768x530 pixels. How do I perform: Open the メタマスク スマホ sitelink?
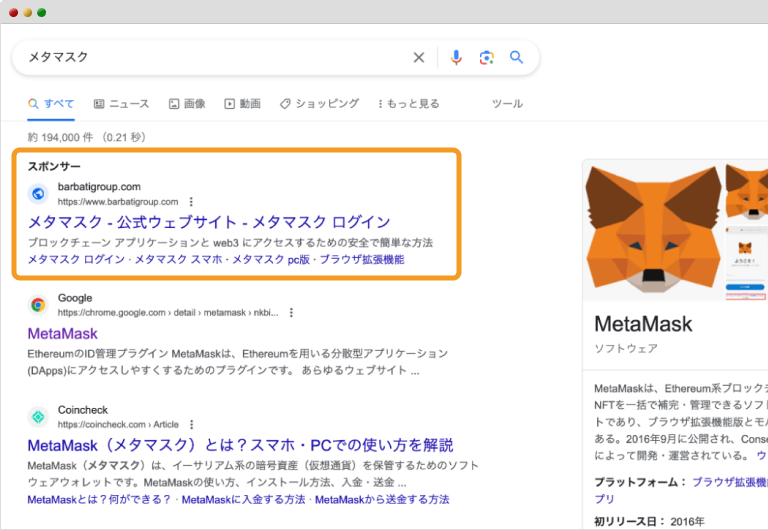pyautogui.click(x=178, y=260)
